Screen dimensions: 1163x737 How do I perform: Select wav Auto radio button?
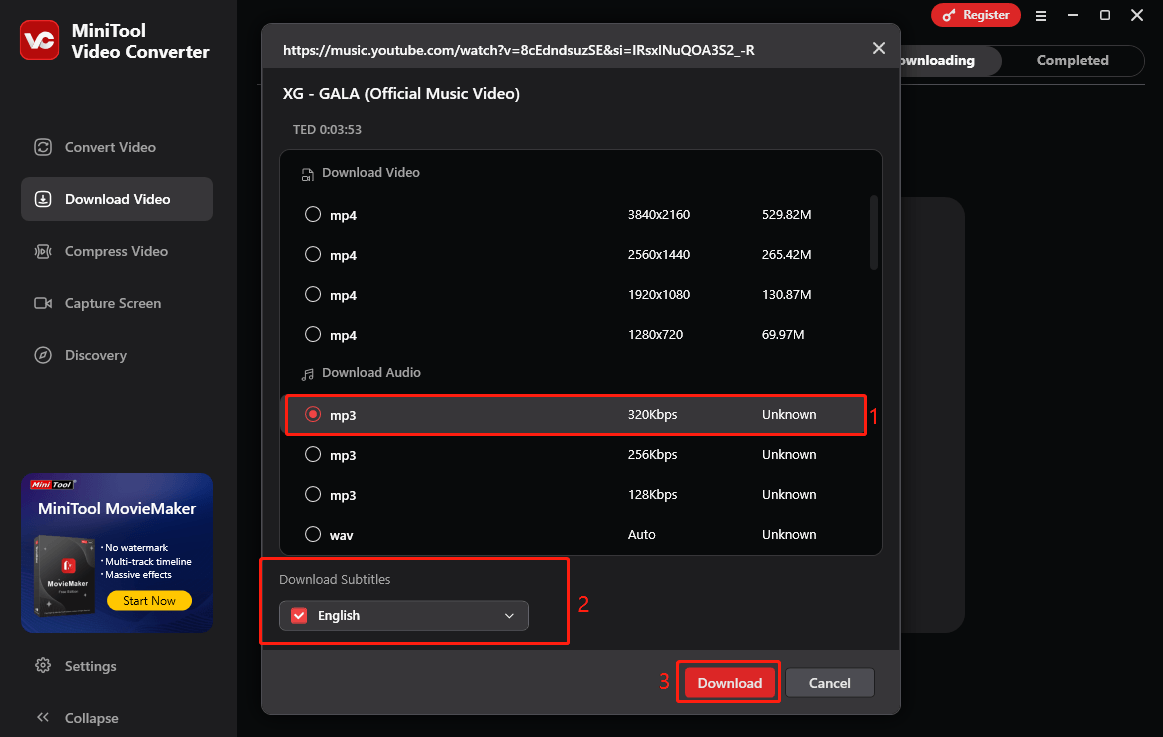[x=313, y=534]
